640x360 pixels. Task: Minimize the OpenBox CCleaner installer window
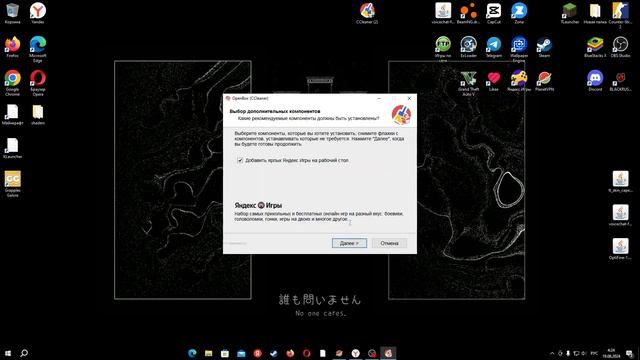point(379,98)
